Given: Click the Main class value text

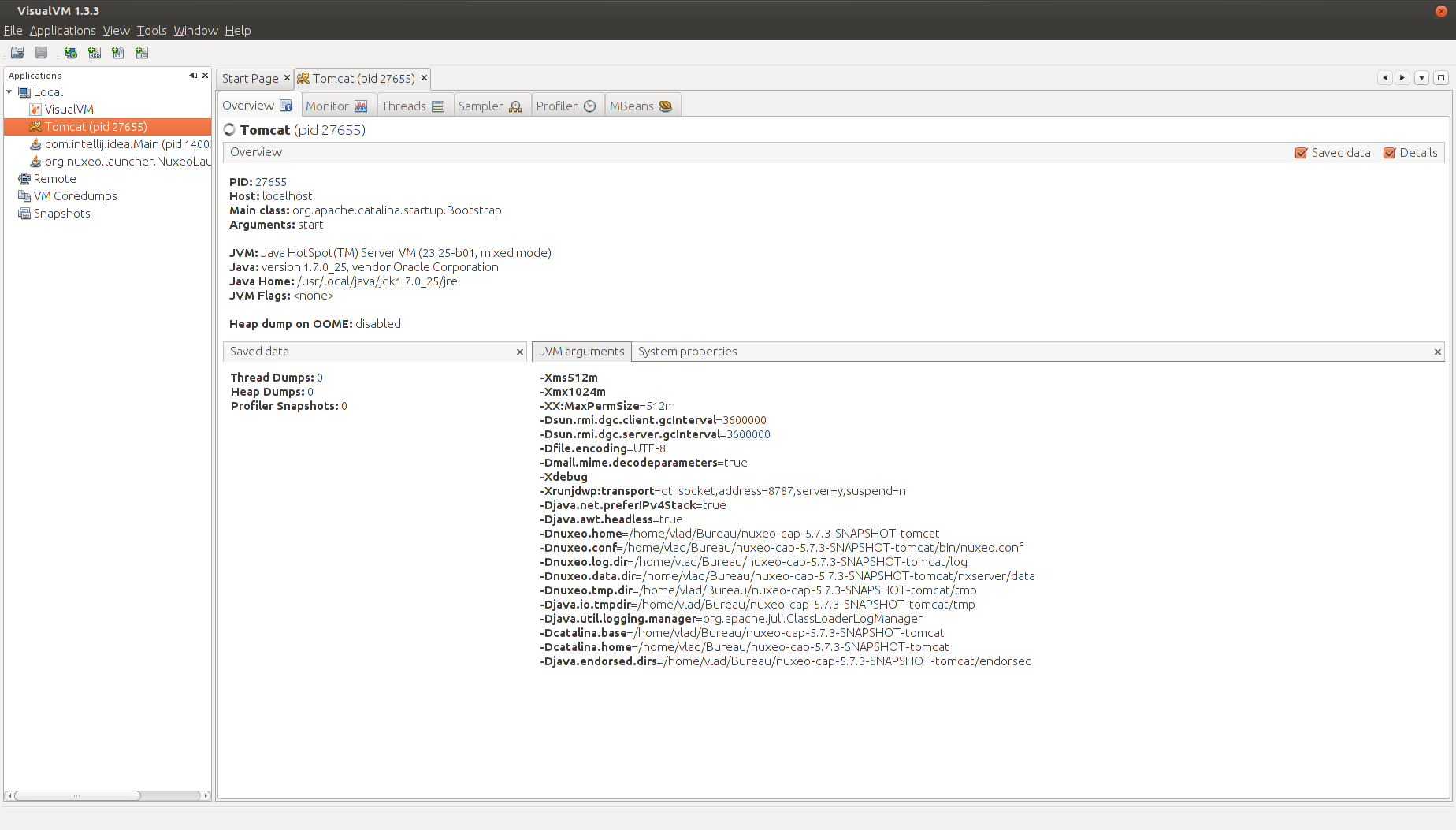Looking at the screenshot, I should 397,210.
